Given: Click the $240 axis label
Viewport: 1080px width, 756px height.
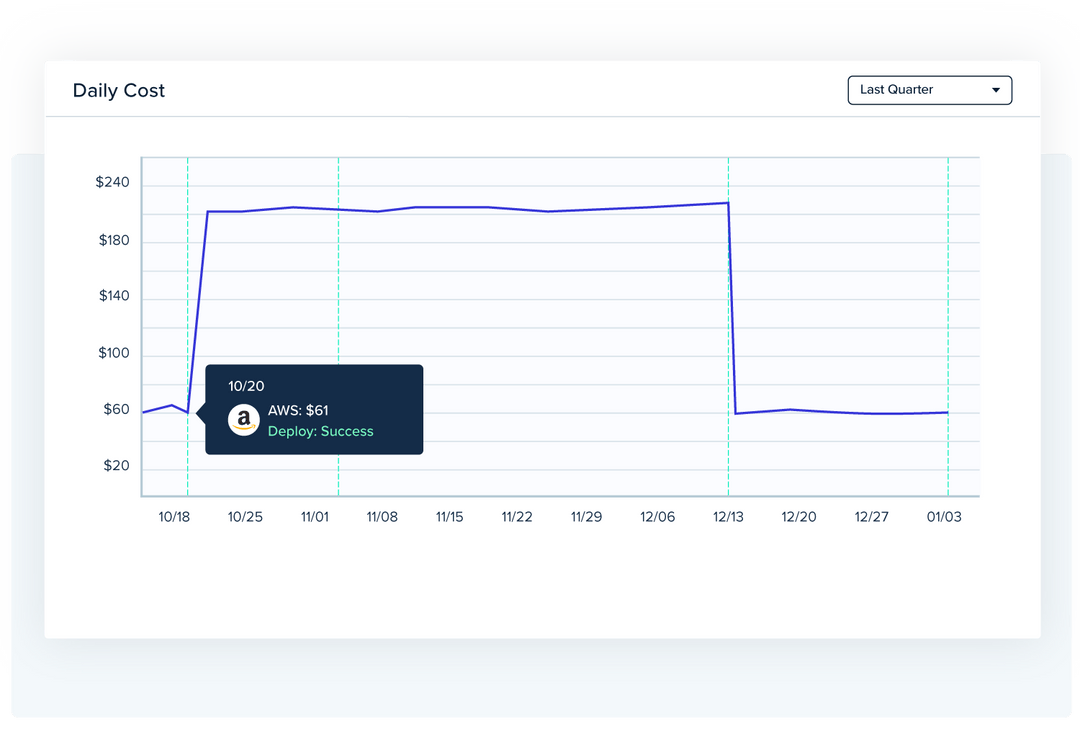Looking at the screenshot, I should 115,182.
